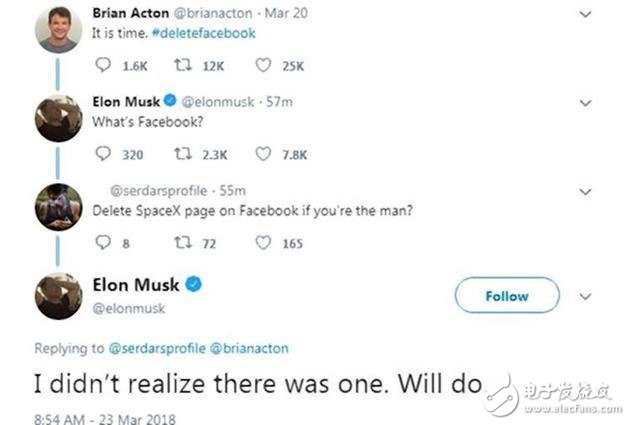The width and height of the screenshot is (630, 425).
Task: Expand options chevron on serdarsprofile tweet
Action: click(586, 189)
